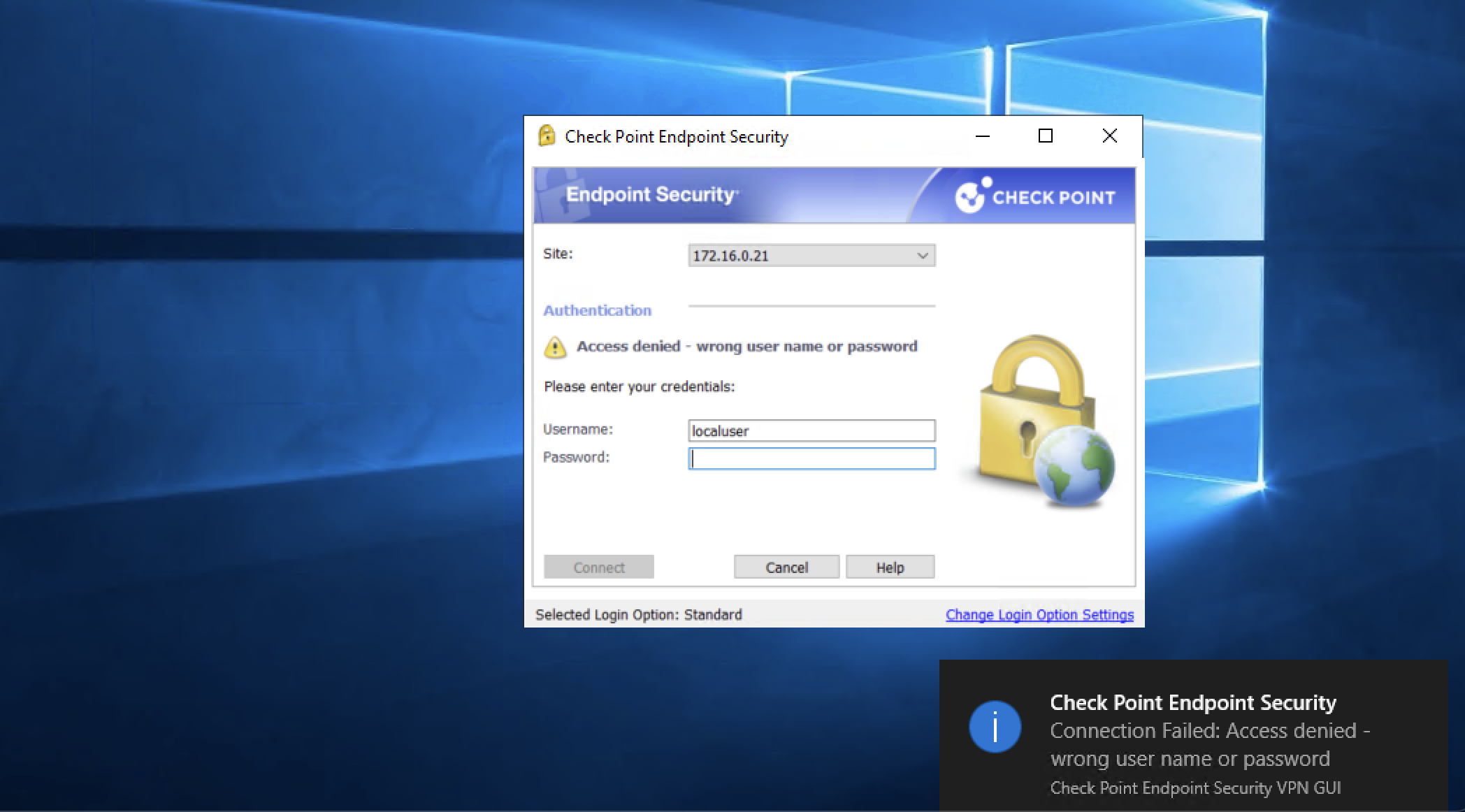
Task: Click the blue info icon in notification
Action: coord(995,727)
